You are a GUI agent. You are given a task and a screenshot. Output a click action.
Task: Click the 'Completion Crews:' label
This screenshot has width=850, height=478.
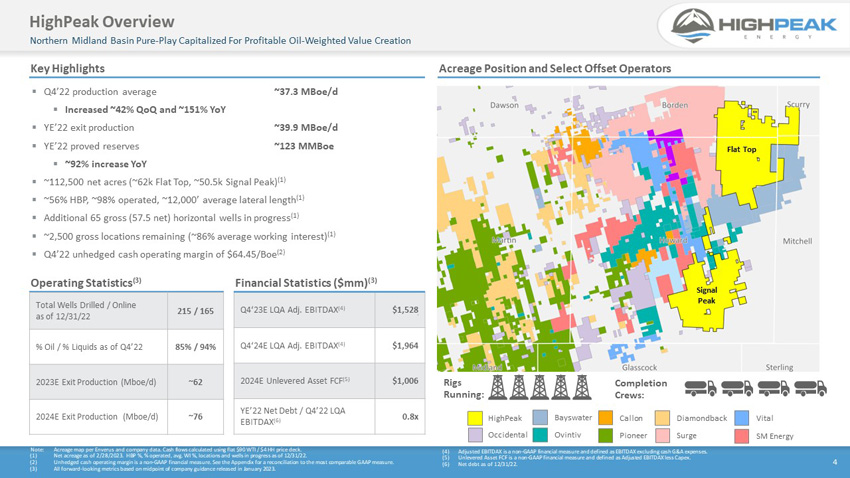pyautogui.click(x=641, y=389)
